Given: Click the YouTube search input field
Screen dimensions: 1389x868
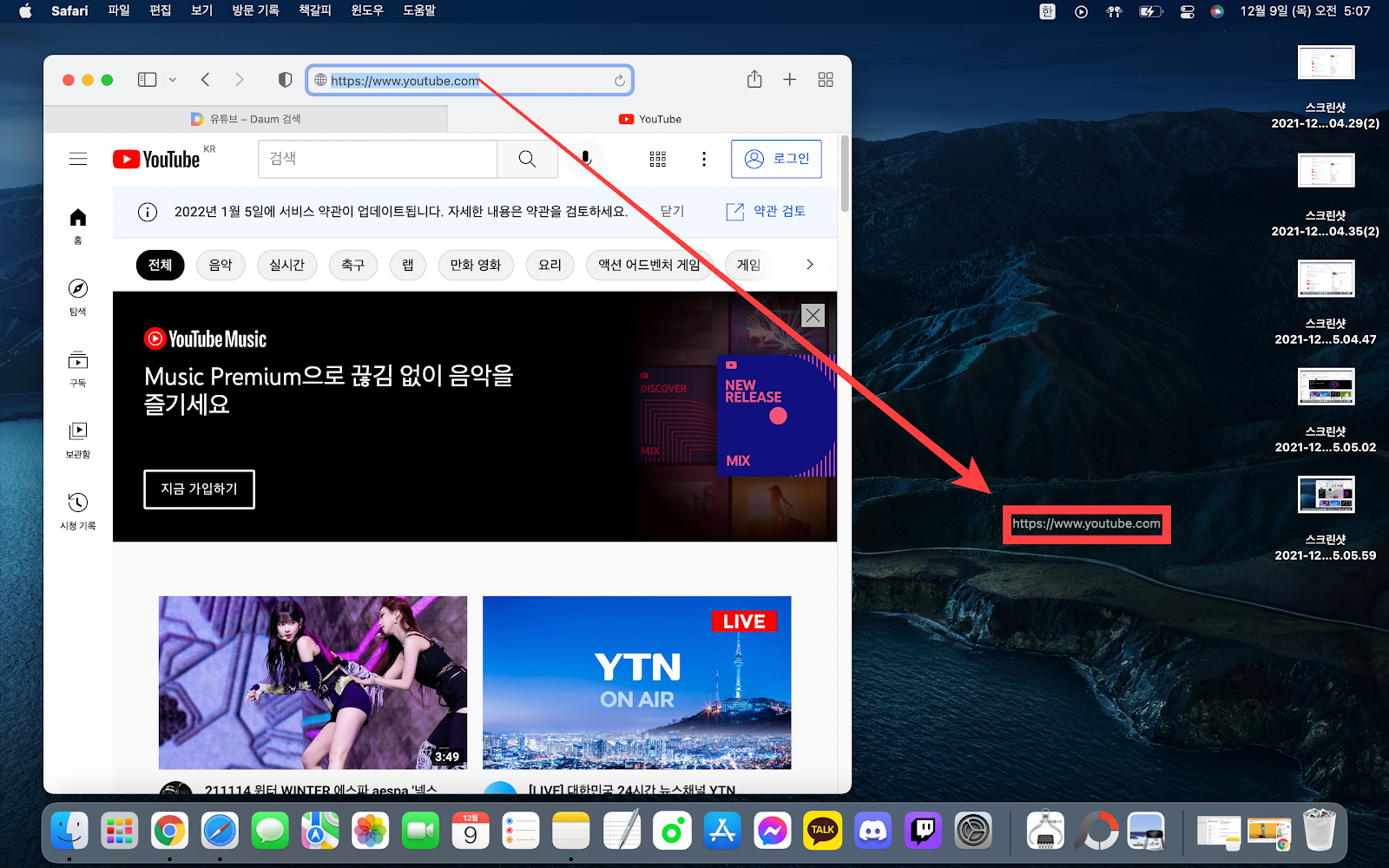Looking at the screenshot, I should (378, 159).
